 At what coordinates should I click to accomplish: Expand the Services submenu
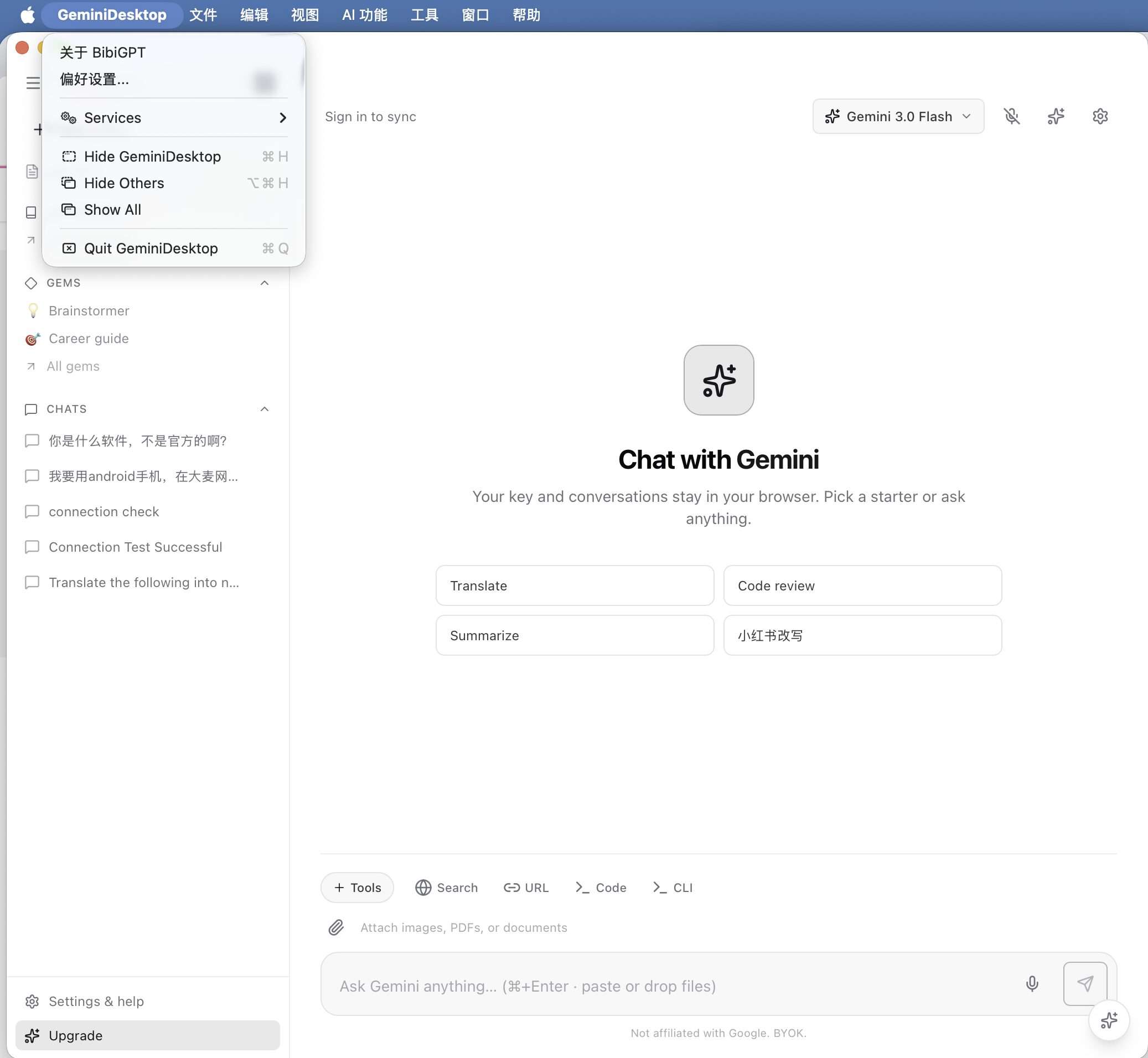(173, 117)
